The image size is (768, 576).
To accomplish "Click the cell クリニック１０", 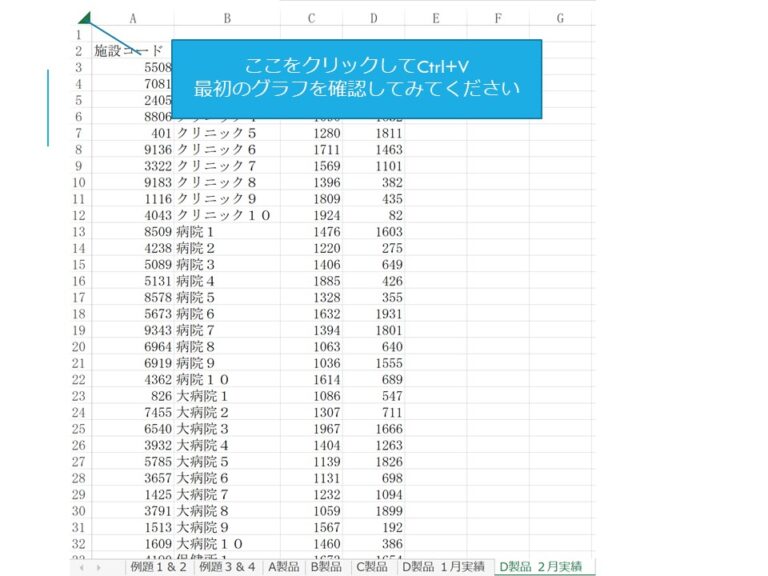I will coord(227,215).
